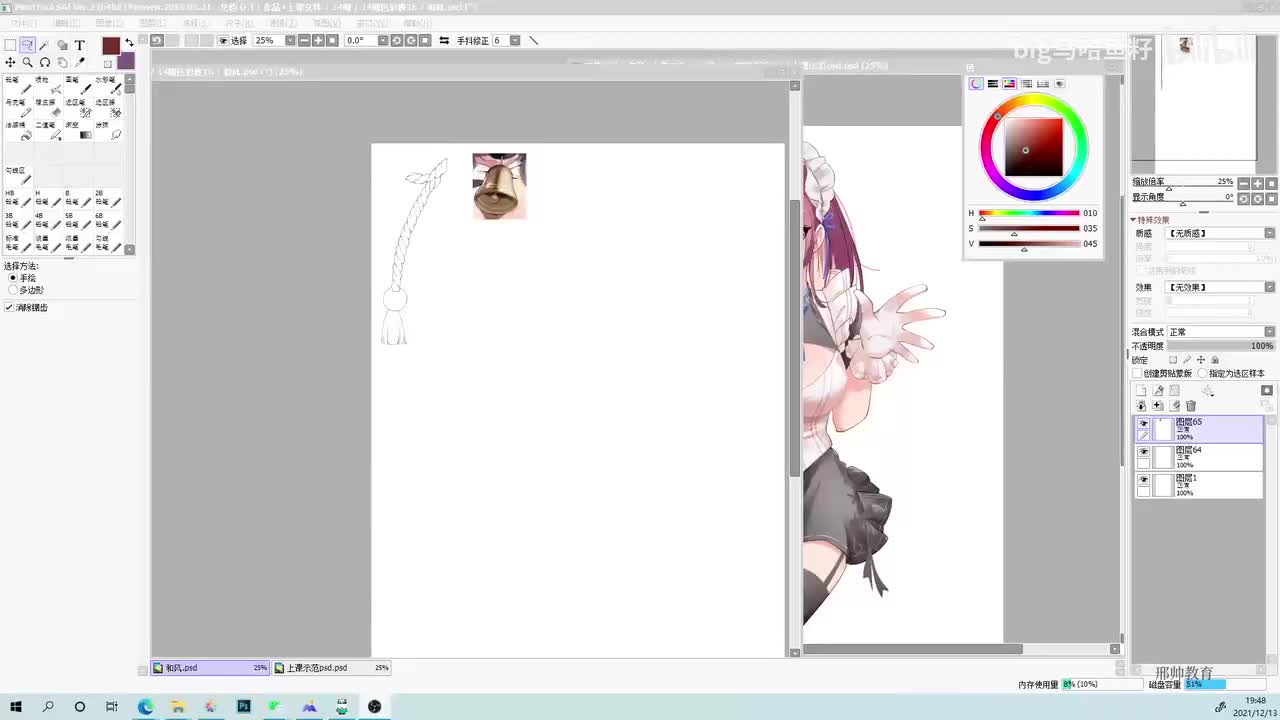The width and height of the screenshot is (1280, 720).
Task: Click the bell reference image on canvas
Action: tap(499, 186)
